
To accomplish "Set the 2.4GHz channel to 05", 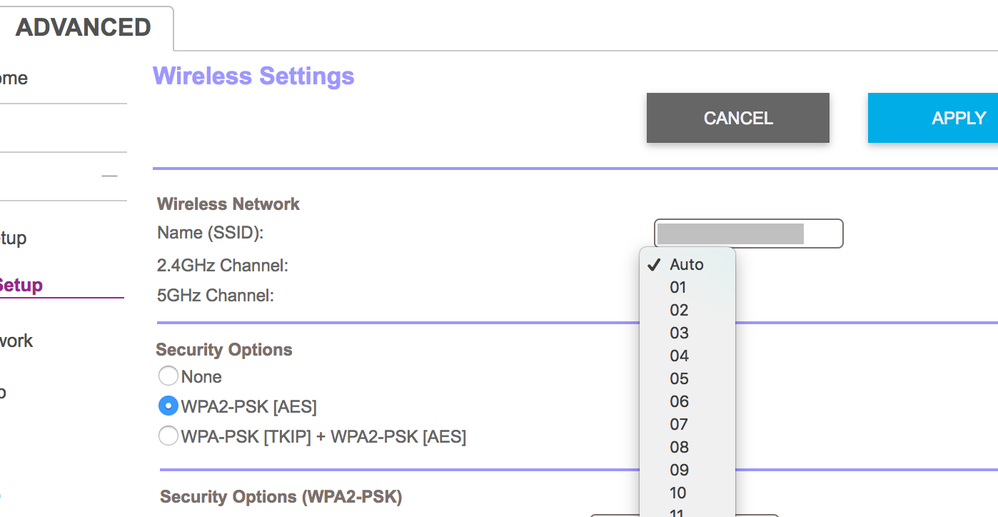I will 679,379.
